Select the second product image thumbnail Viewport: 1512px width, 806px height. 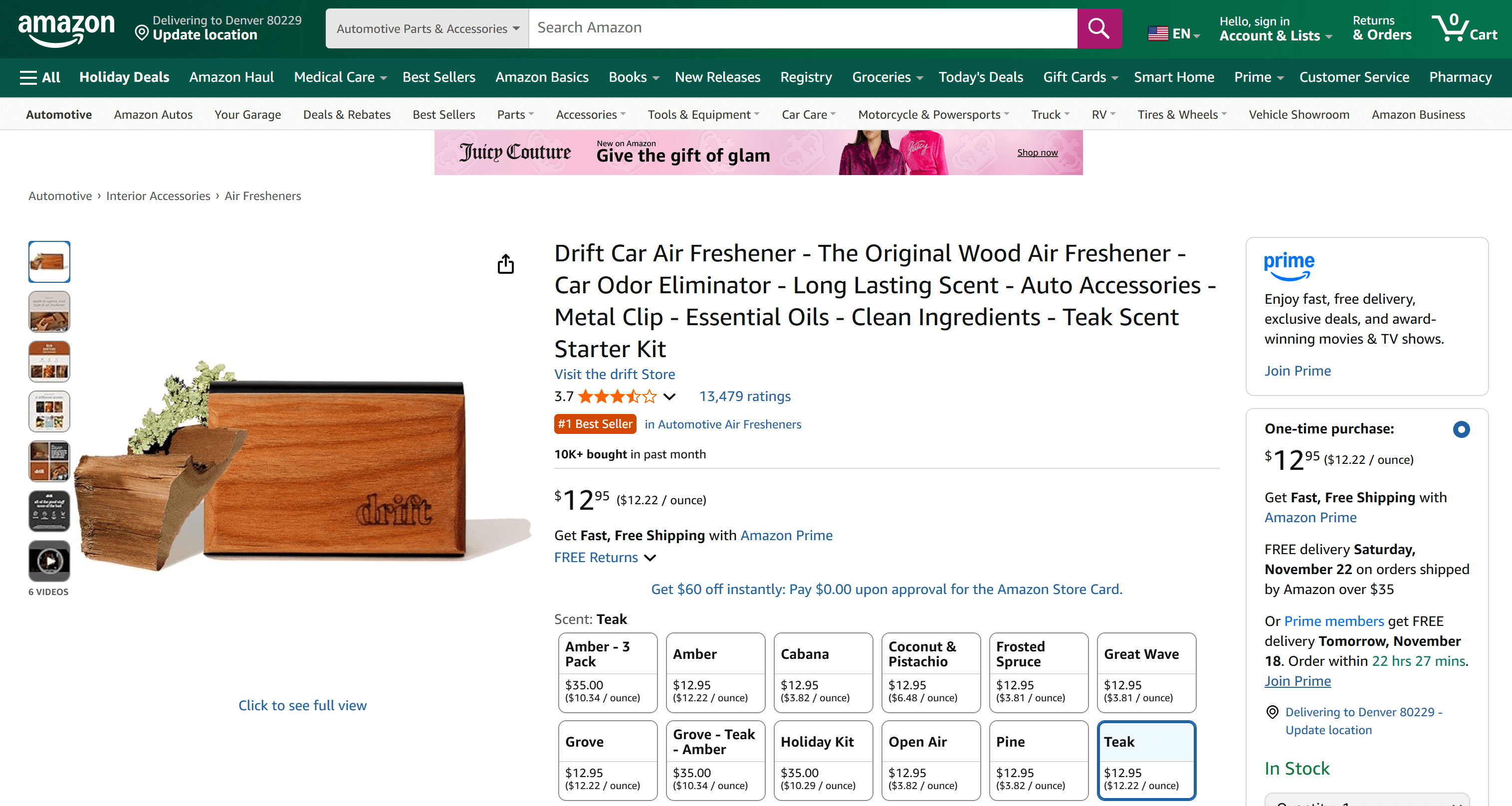pyautogui.click(x=49, y=312)
